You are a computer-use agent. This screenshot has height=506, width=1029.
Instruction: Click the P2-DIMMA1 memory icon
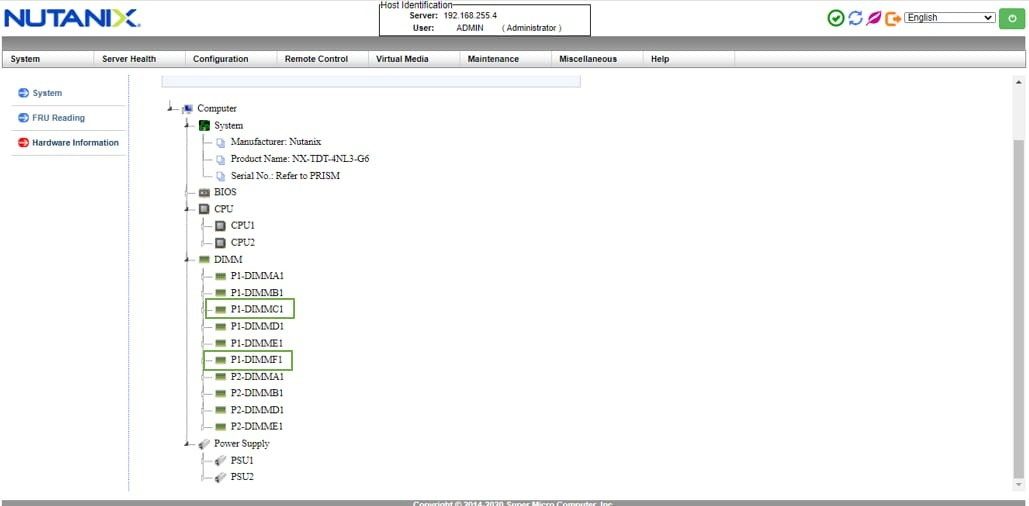point(220,377)
